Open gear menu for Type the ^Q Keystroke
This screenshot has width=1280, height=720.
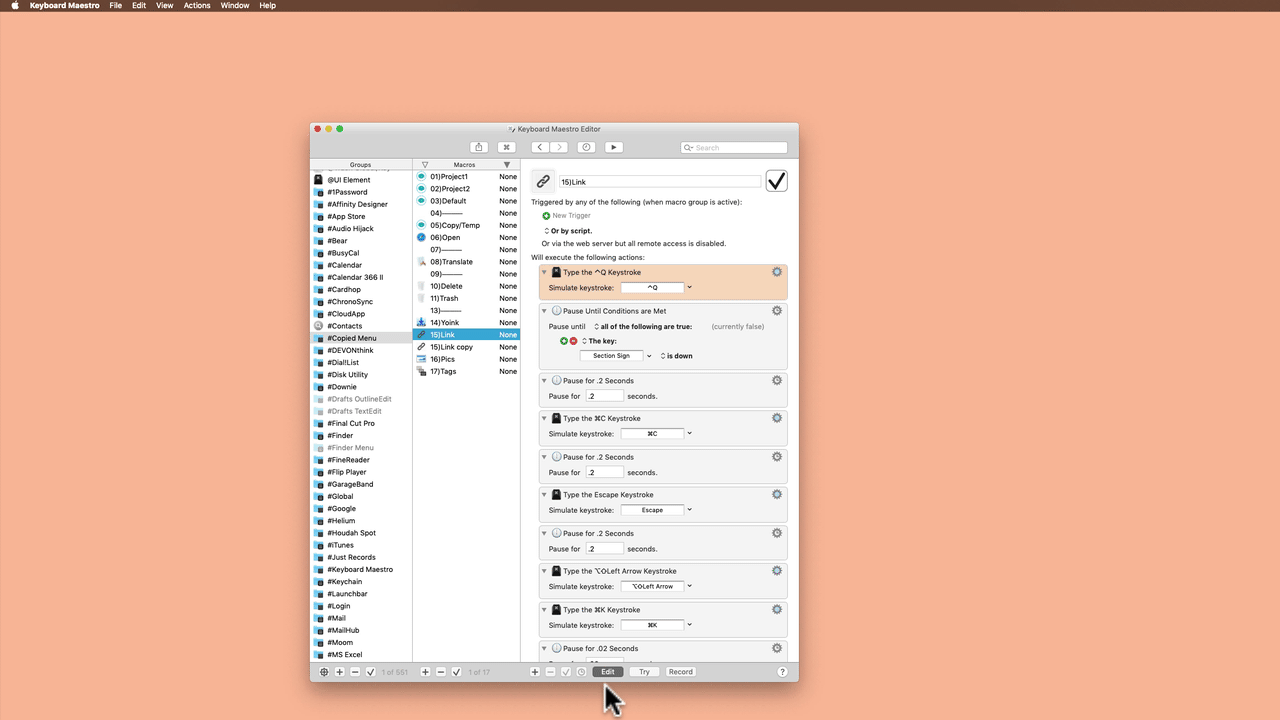pos(777,272)
